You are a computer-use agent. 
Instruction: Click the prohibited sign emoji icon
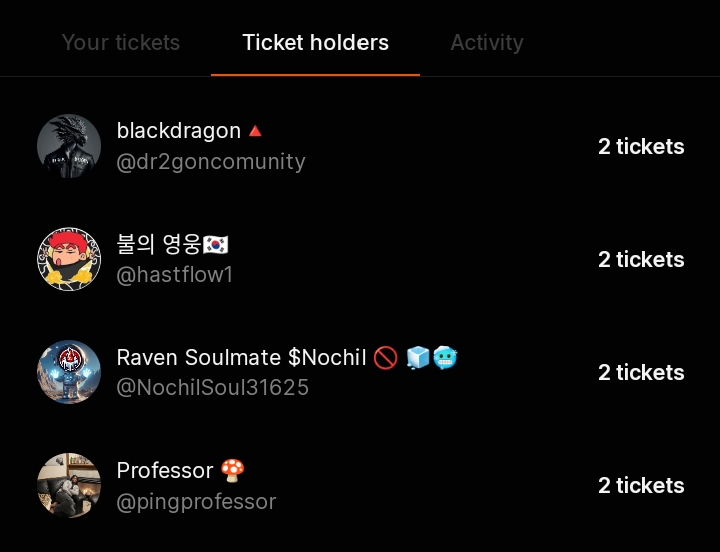click(385, 357)
